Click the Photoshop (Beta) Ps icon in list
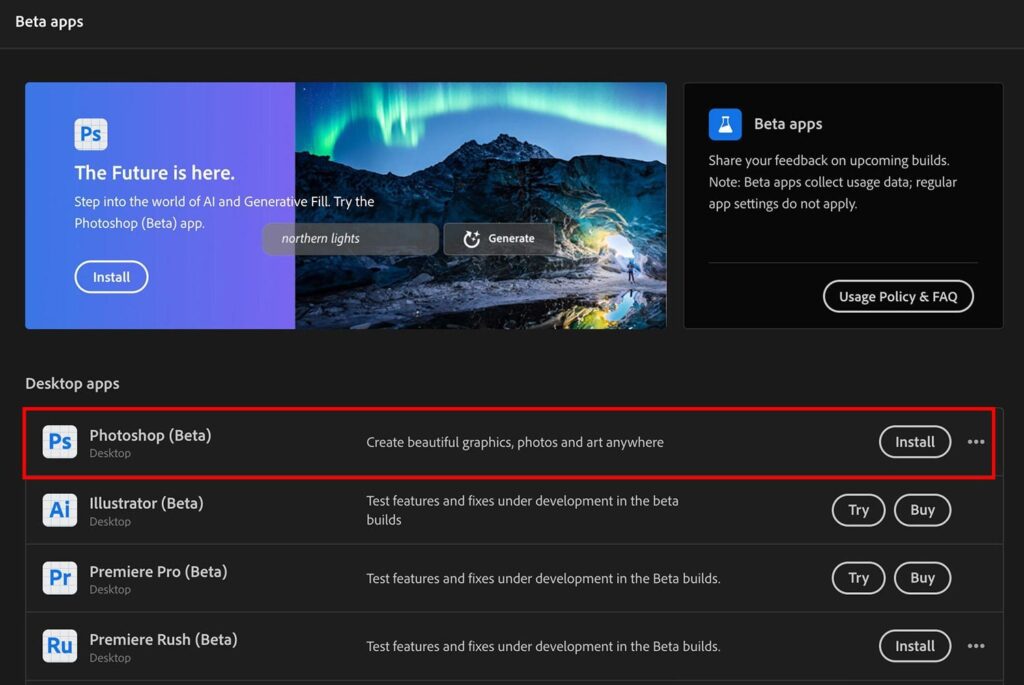Image resolution: width=1024 pixels, height=685 pixels. 60,442
